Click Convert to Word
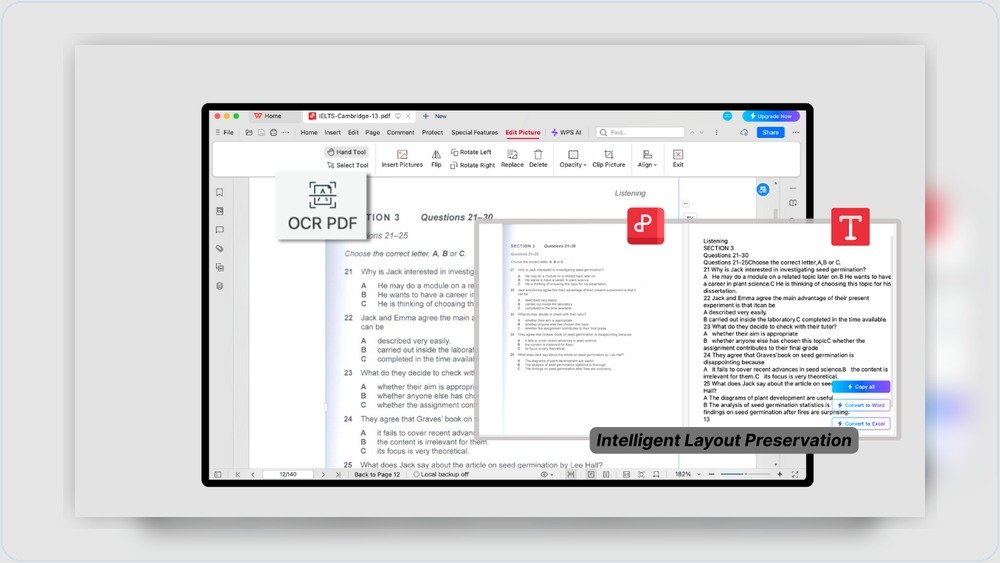 pos(861,405)
